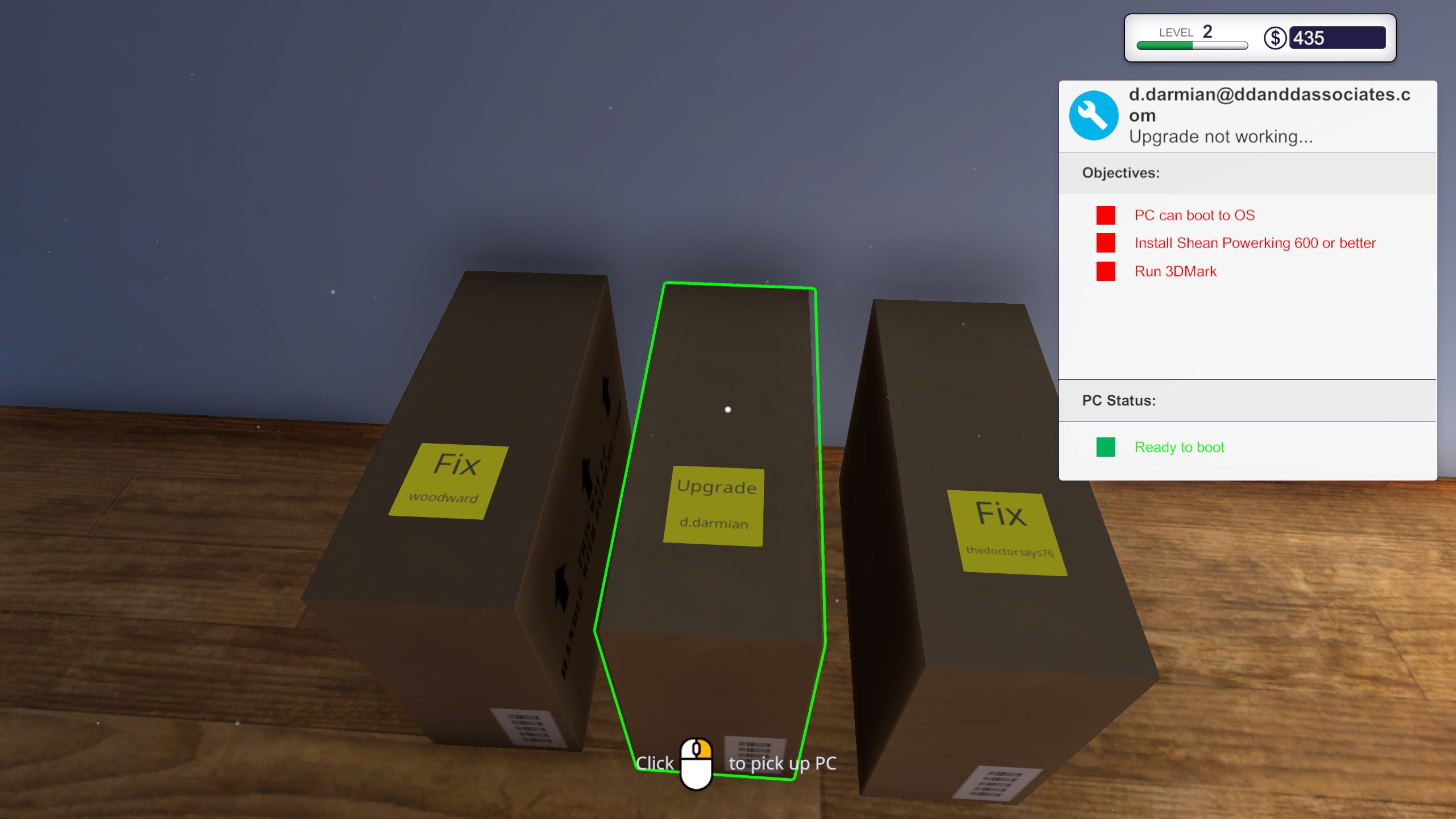Click the Ready to boot status button
Screen dimensions: 1456x819
1178,447
